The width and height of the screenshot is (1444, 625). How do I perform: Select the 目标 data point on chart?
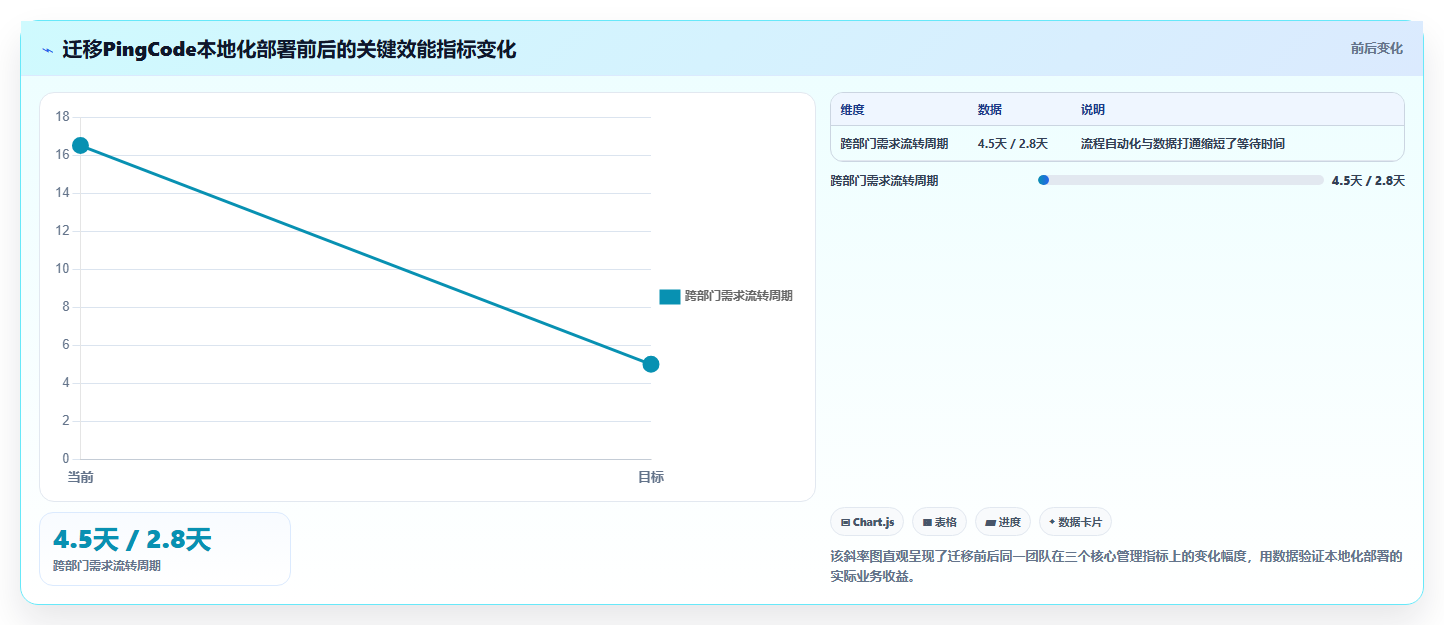pos(651,364)
